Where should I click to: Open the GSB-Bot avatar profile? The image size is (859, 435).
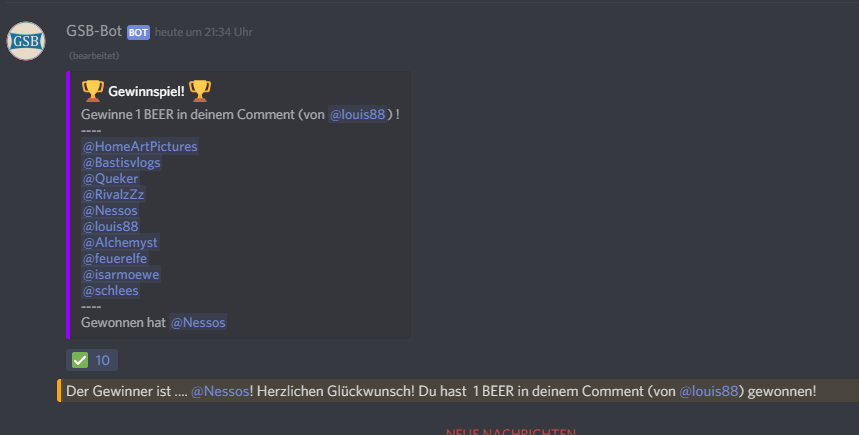click(x=26, y=41)
